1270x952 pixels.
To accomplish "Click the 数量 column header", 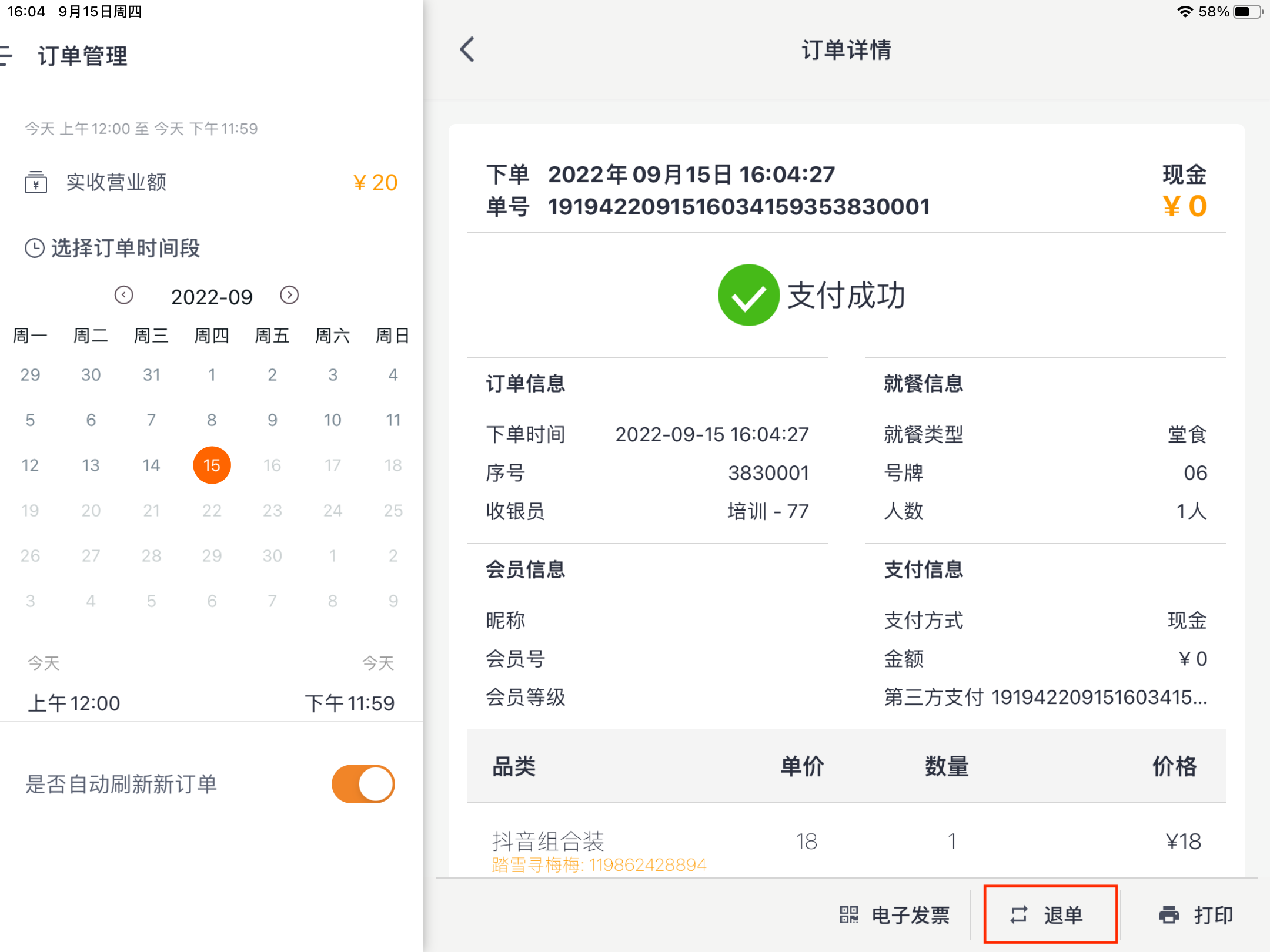I will tap(947, 766).
